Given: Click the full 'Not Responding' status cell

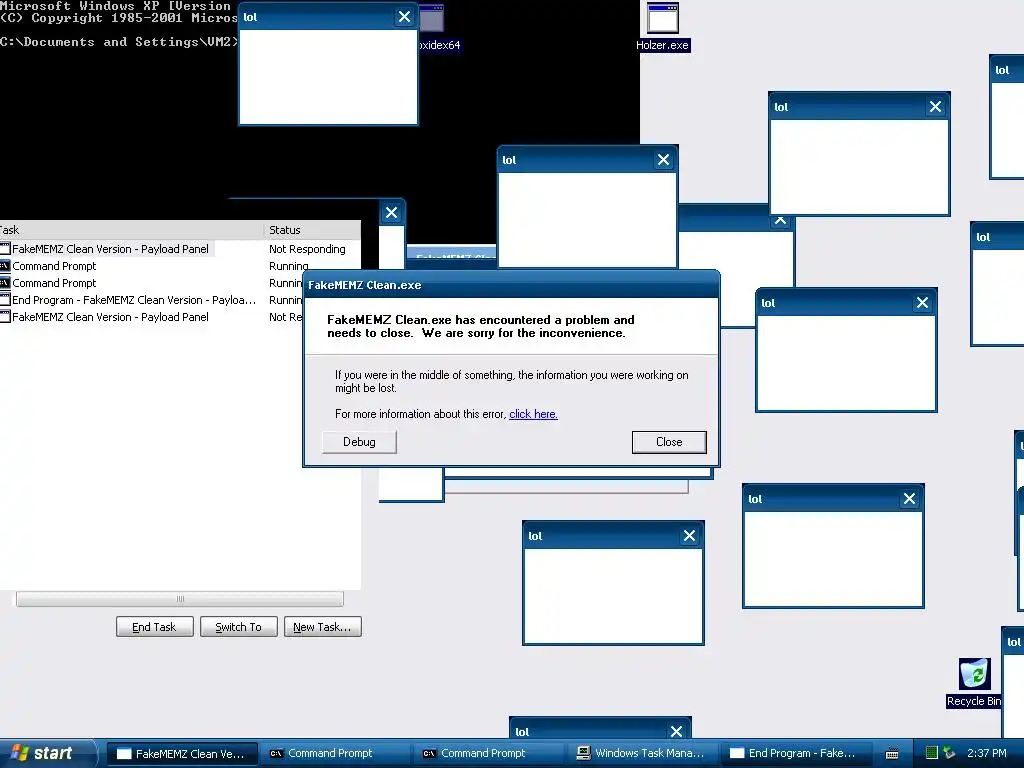Looking at the screenshot, I should tap(307, 249).
